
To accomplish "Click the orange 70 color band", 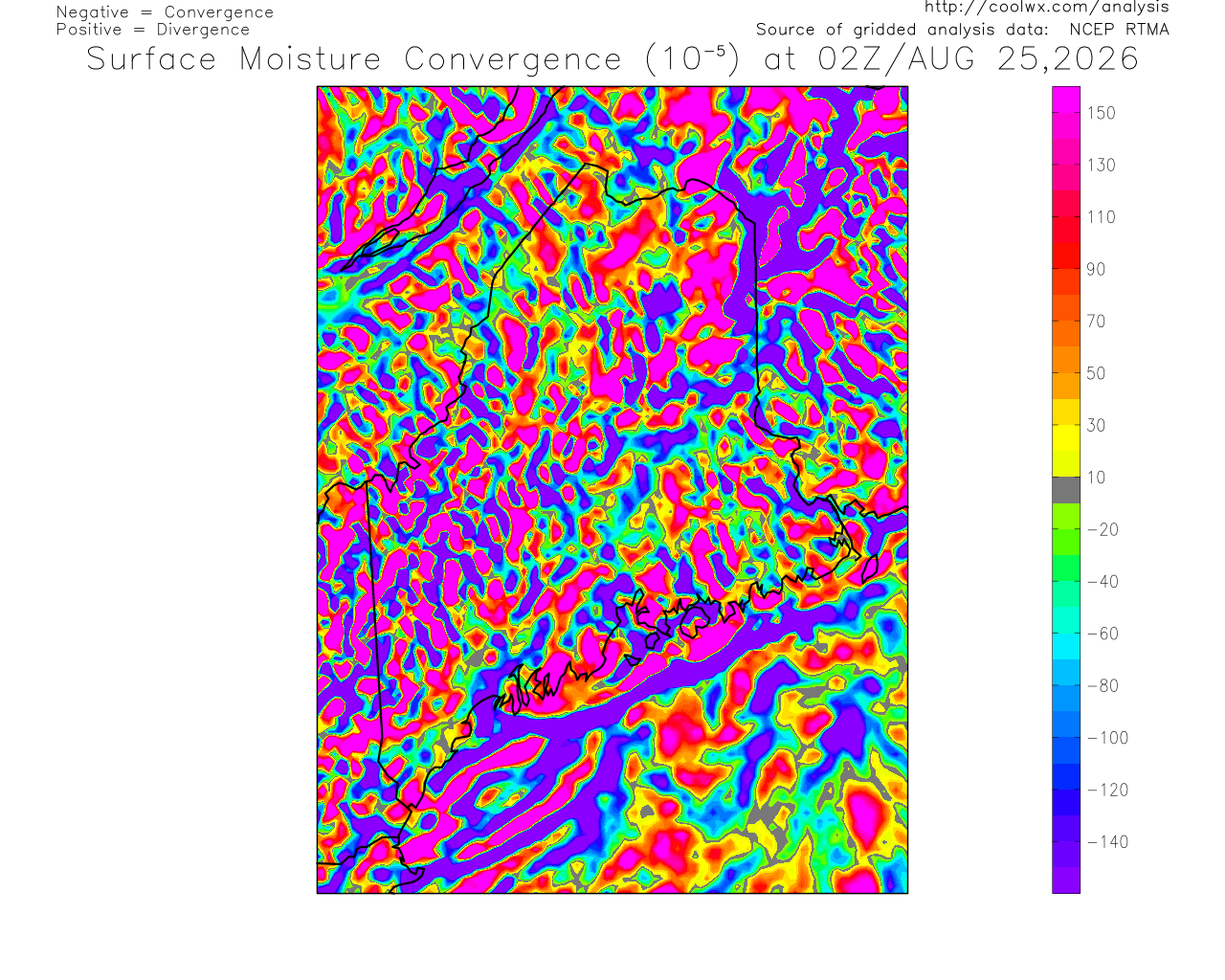I will point(1066,321).
